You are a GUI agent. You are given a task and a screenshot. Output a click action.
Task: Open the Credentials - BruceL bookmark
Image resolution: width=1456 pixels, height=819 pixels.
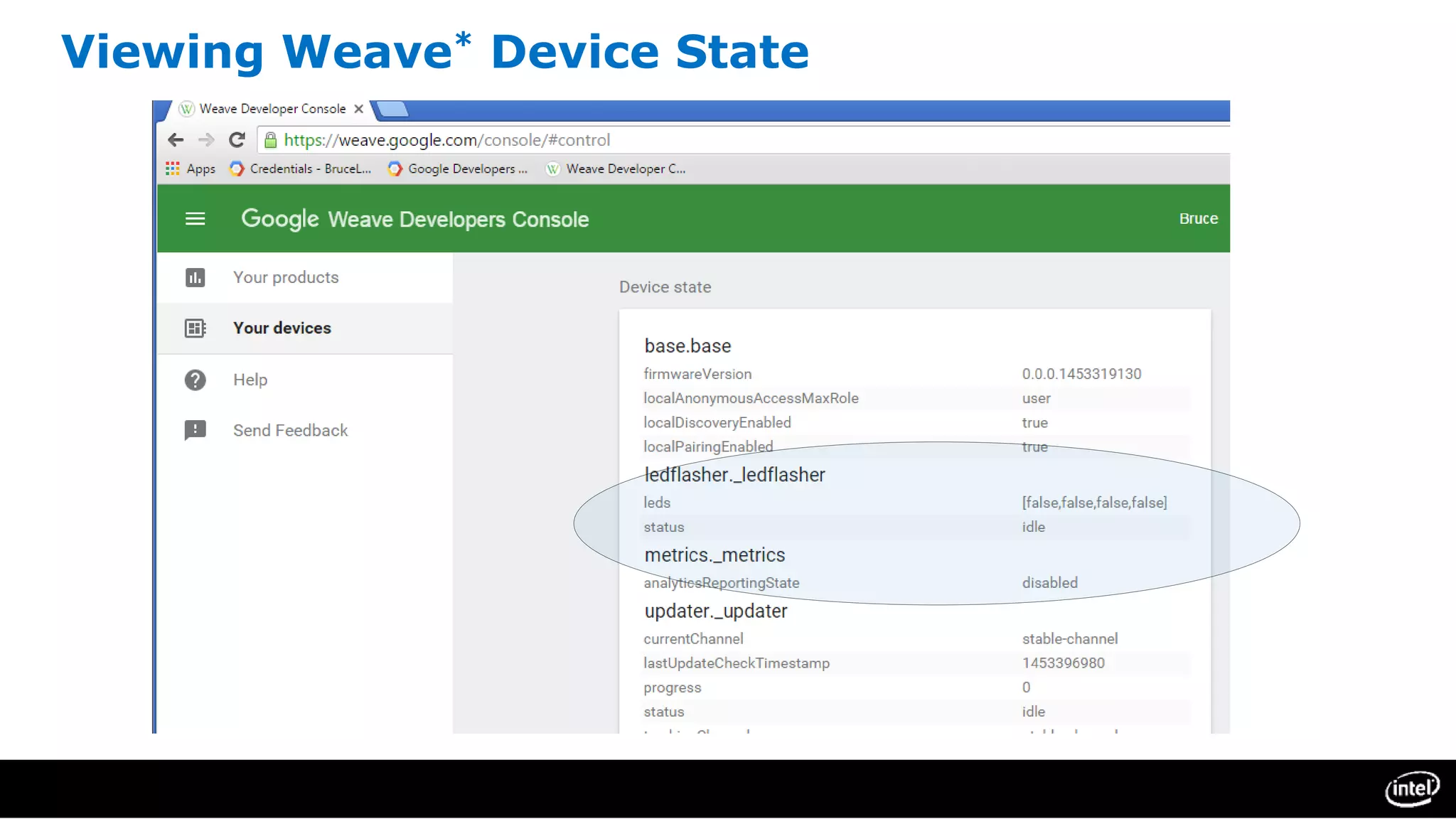point(300,168)
